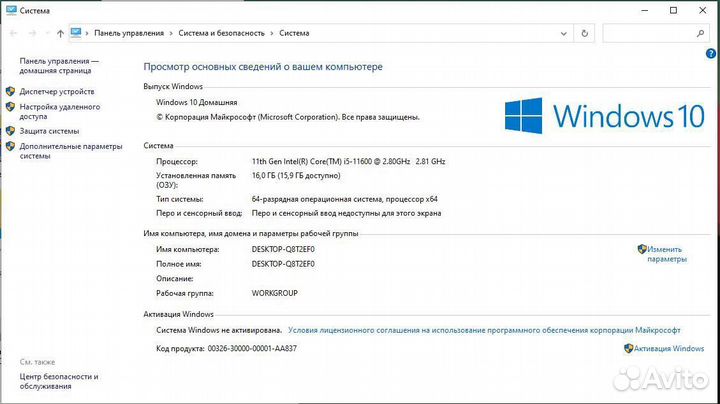The image size is (720, 404).
Task: Open Настройка удаленного доступа
Action: click(60, 112)
